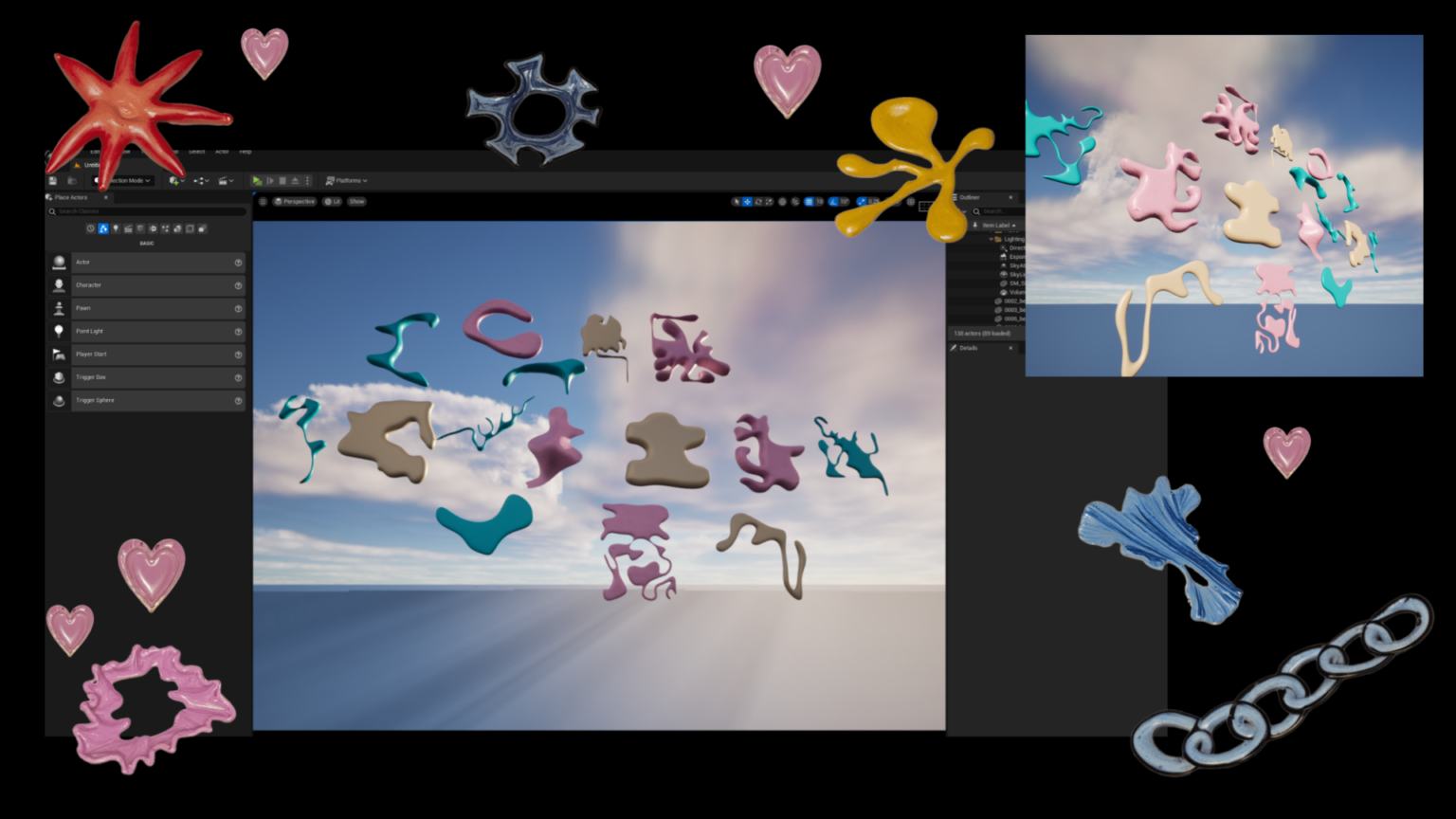Image resolution: width=1456 pixels, height=819 pixels.
Task: Open the Actor menu
Action: pos(222,152)
